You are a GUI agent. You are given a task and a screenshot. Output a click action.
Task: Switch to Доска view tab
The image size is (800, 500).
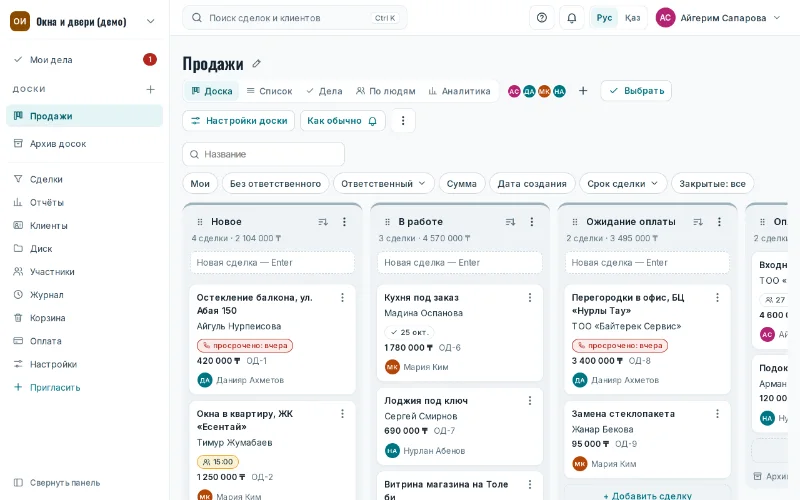point(212,91)
